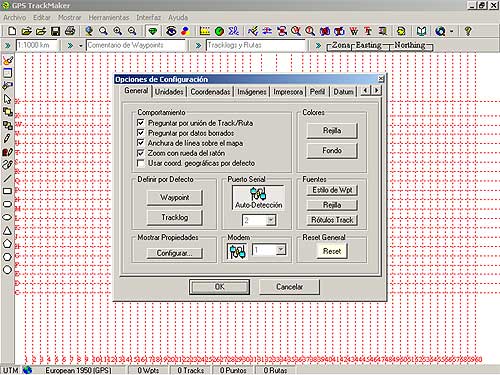Select the pencil drawing tool
500x375 pixels.
(x=7, y=138)
